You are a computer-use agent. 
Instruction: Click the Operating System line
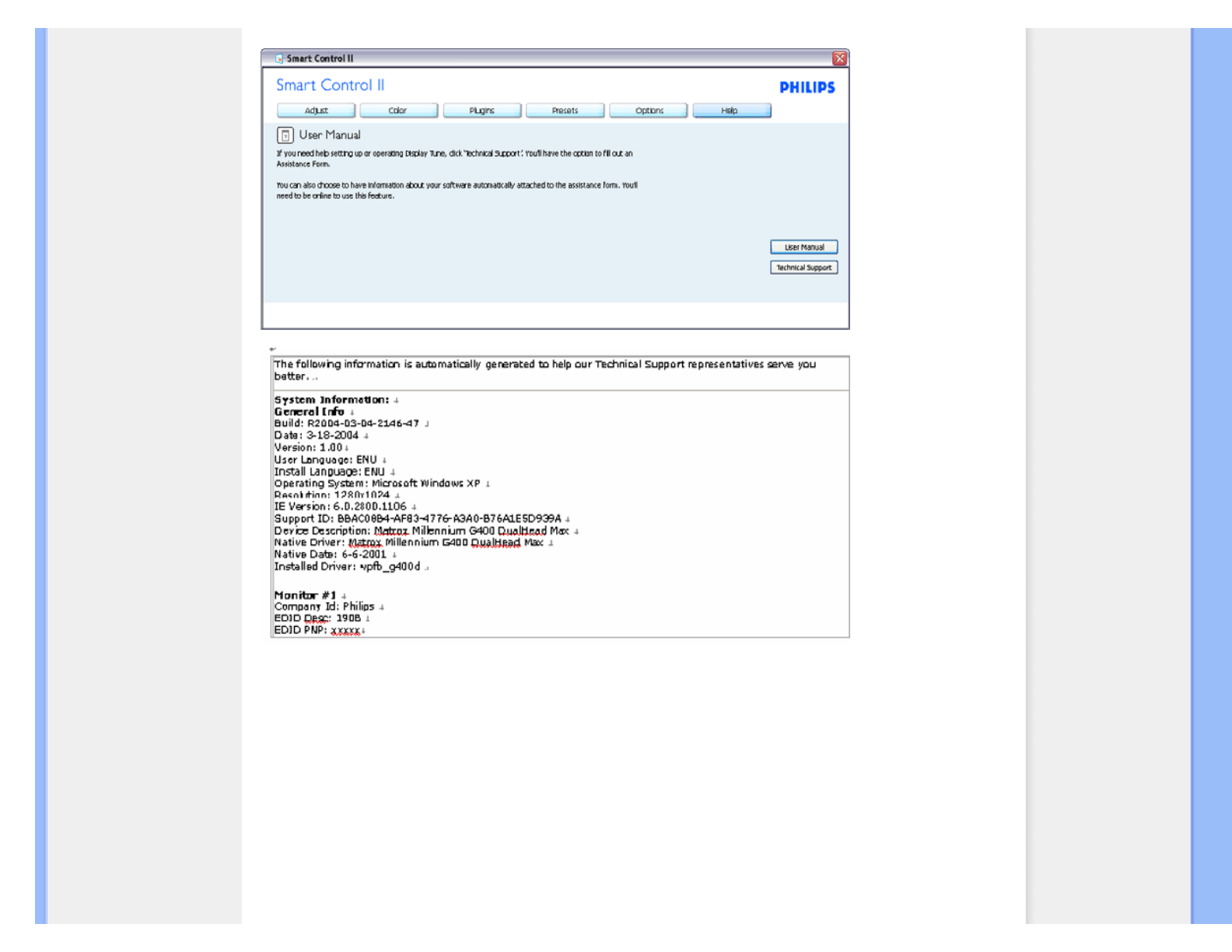click(377, 484)
